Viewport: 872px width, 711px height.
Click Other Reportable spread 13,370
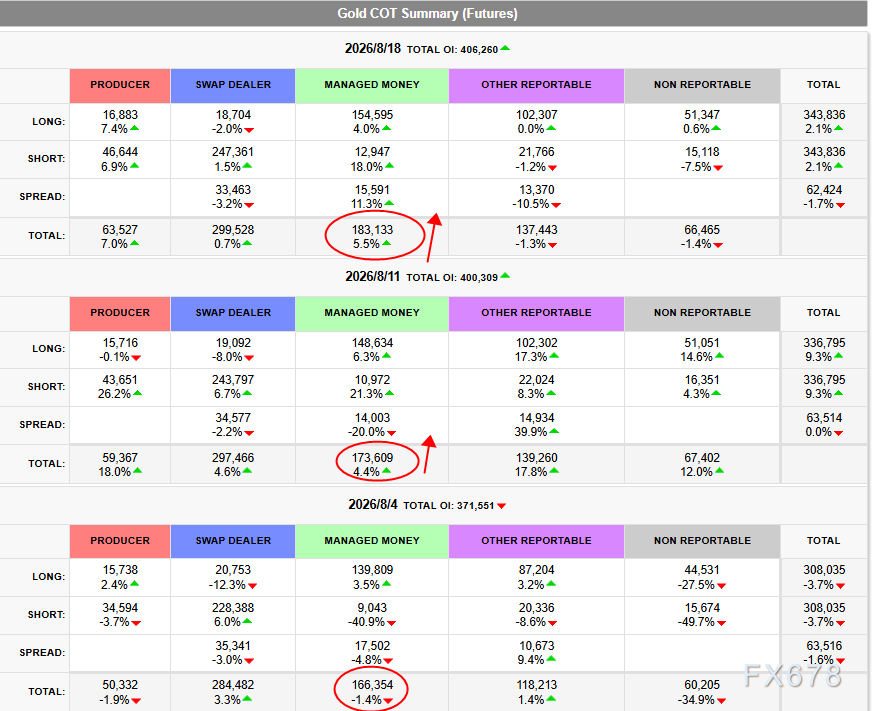(536, 190)
